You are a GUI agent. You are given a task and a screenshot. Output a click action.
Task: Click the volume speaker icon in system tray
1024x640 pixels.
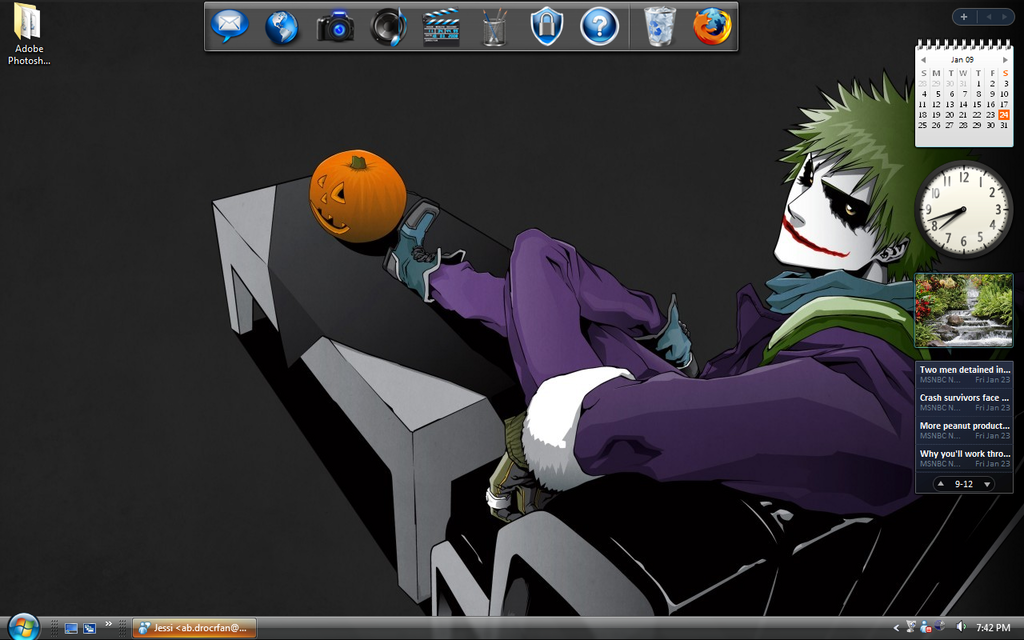pyautogui.click(x=961, y=627)
